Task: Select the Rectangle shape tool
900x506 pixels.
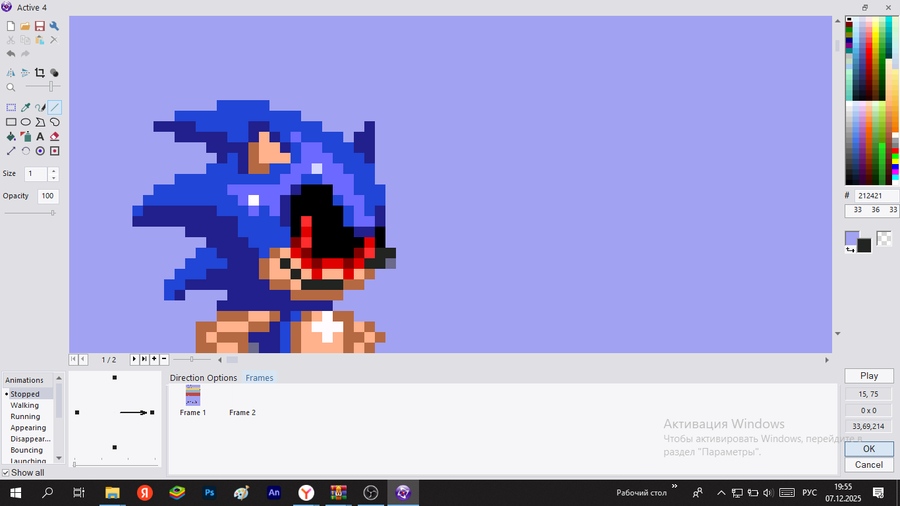Action: 11,122
